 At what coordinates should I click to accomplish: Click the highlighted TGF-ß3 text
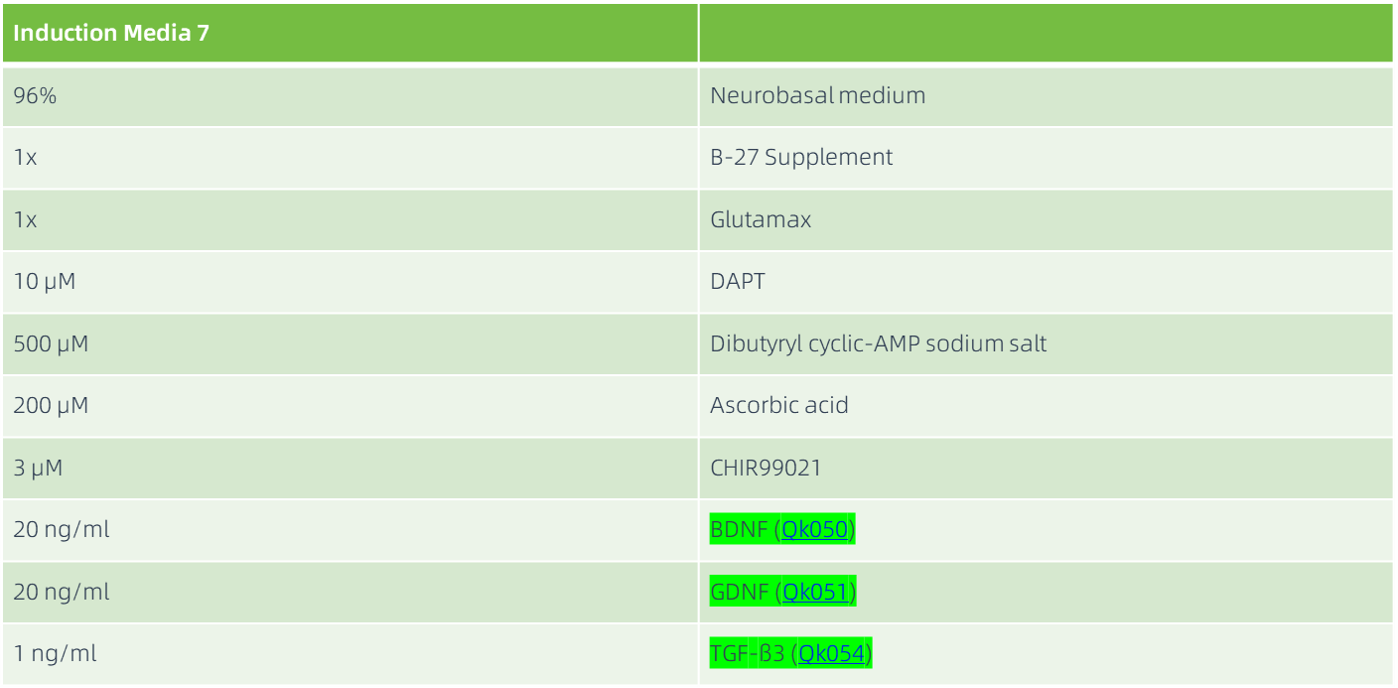click(x=748, y=654)
